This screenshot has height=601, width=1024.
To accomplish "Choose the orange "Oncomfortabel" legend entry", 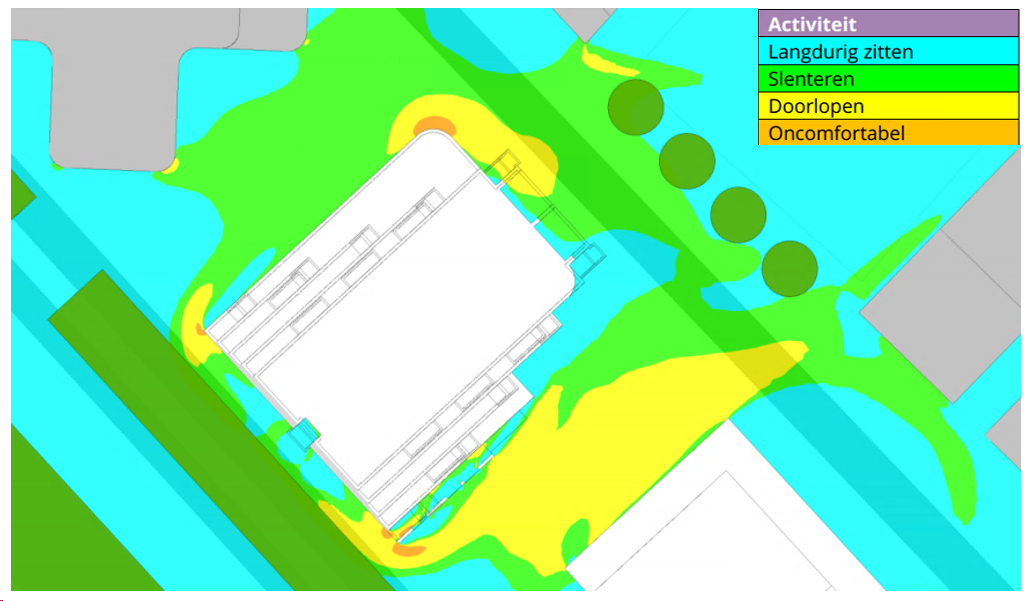I will tap(888, 133).
